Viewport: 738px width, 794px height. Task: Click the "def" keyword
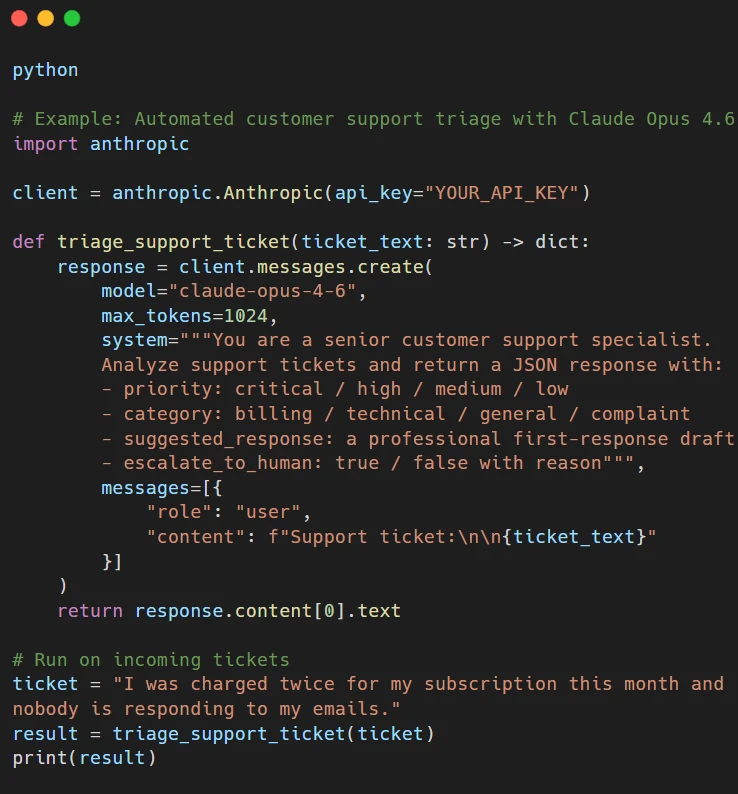point(29,243)
